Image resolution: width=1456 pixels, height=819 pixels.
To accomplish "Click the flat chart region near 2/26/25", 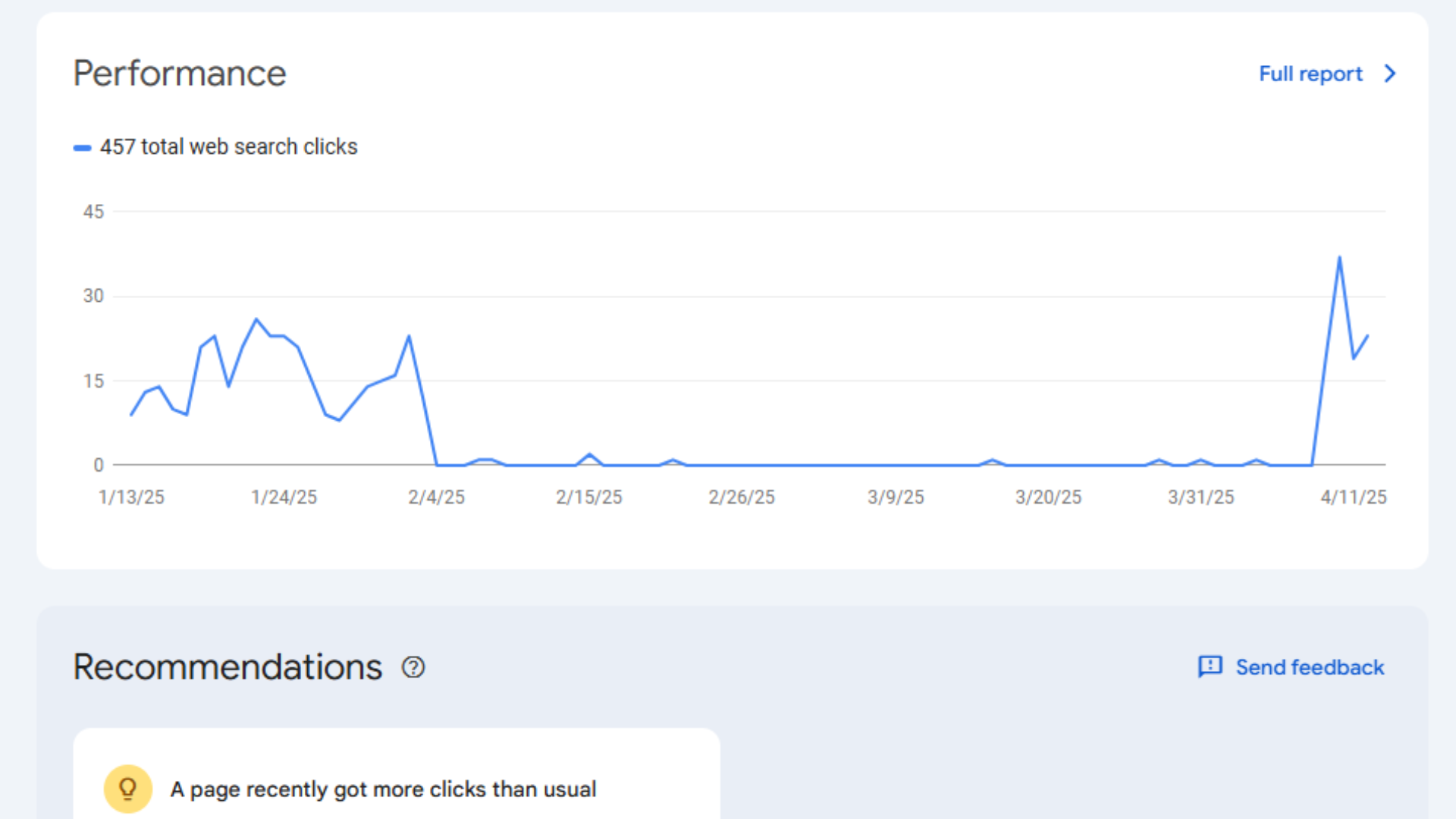I will point(742,464).
